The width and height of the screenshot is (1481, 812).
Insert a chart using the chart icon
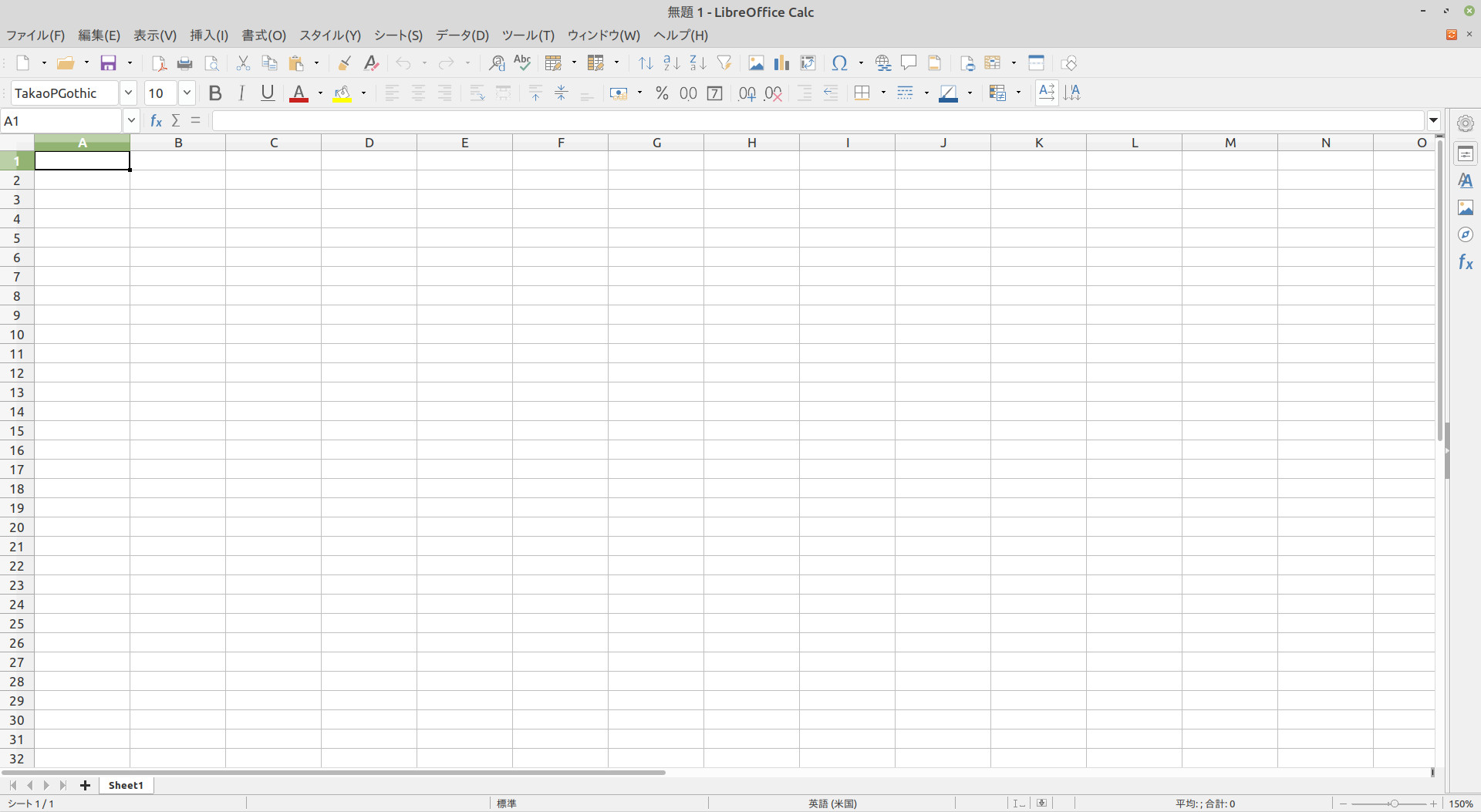781,63
